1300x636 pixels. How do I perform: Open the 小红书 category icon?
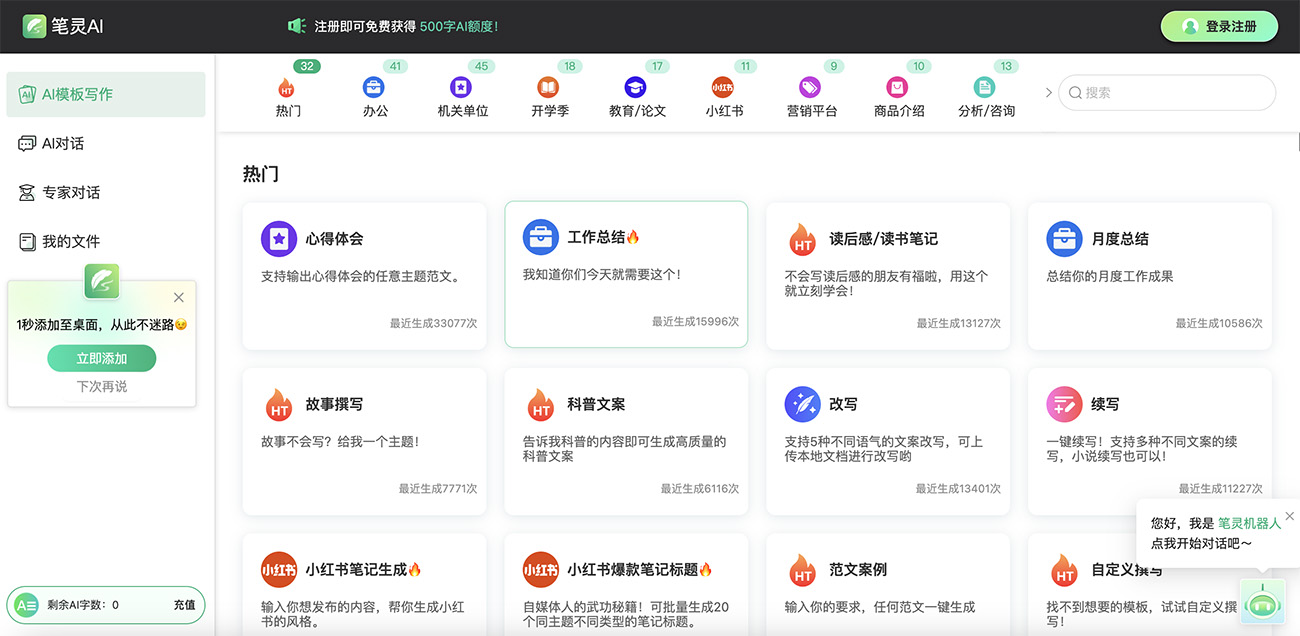[722, 88]
